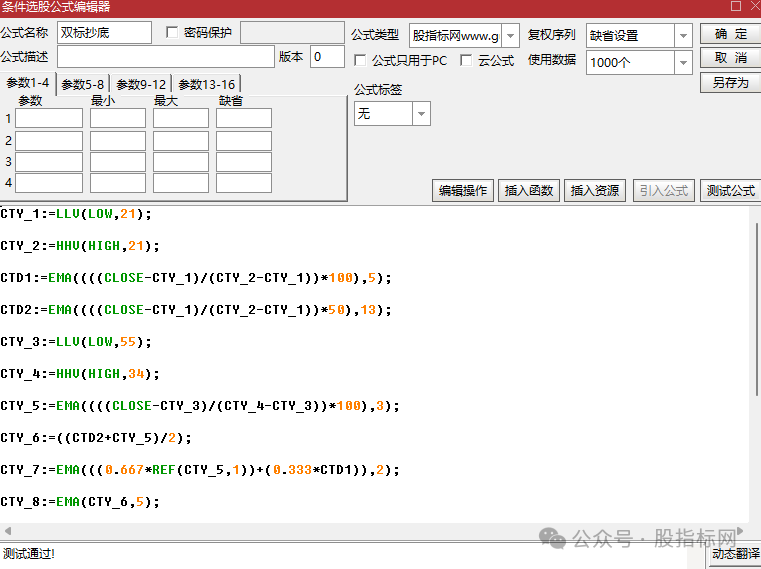Select the 参数13-16 tab
The image size is (761, 569).
pyautogui.click(x=207, y=84)
